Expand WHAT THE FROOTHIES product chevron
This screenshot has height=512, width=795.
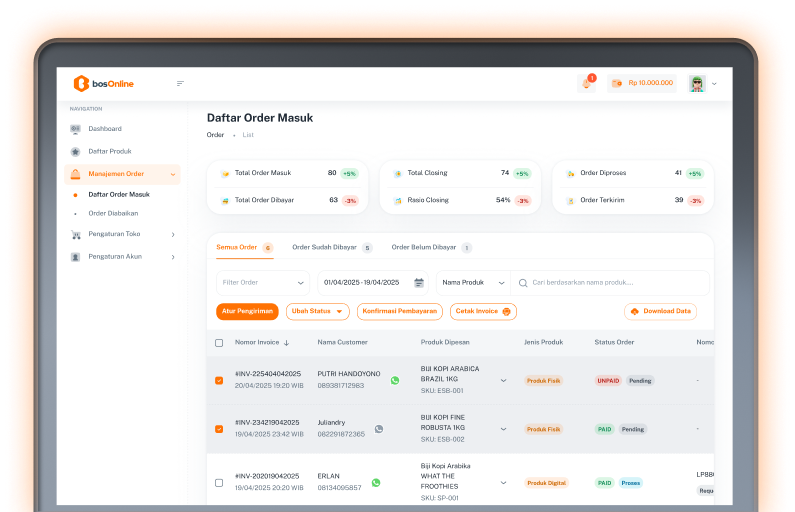(x=503, y=483)
